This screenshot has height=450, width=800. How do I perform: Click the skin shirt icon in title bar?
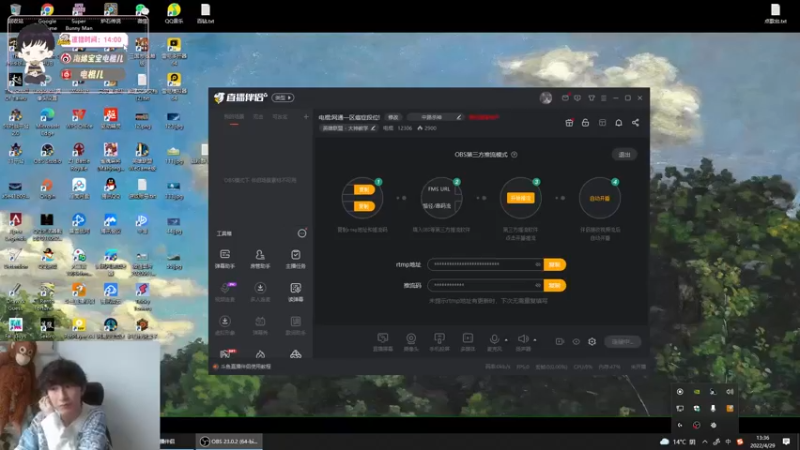591,98
